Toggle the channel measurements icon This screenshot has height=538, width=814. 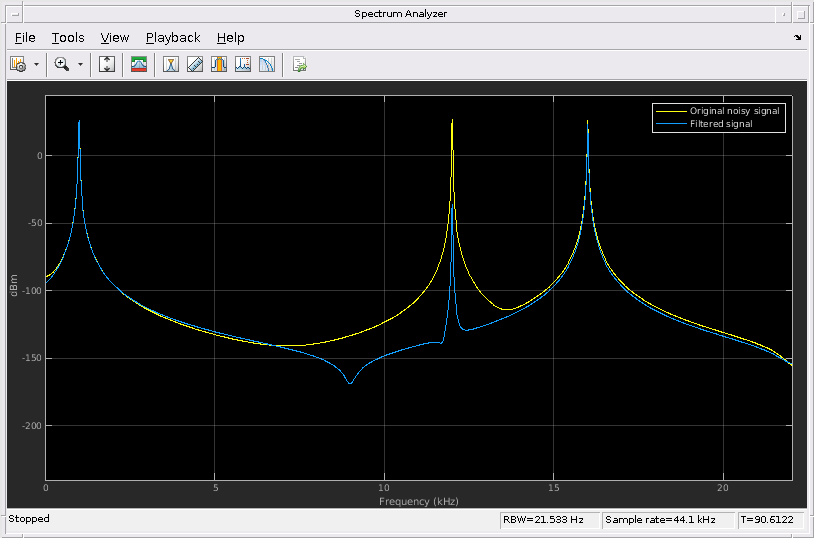tap(219, 64)
